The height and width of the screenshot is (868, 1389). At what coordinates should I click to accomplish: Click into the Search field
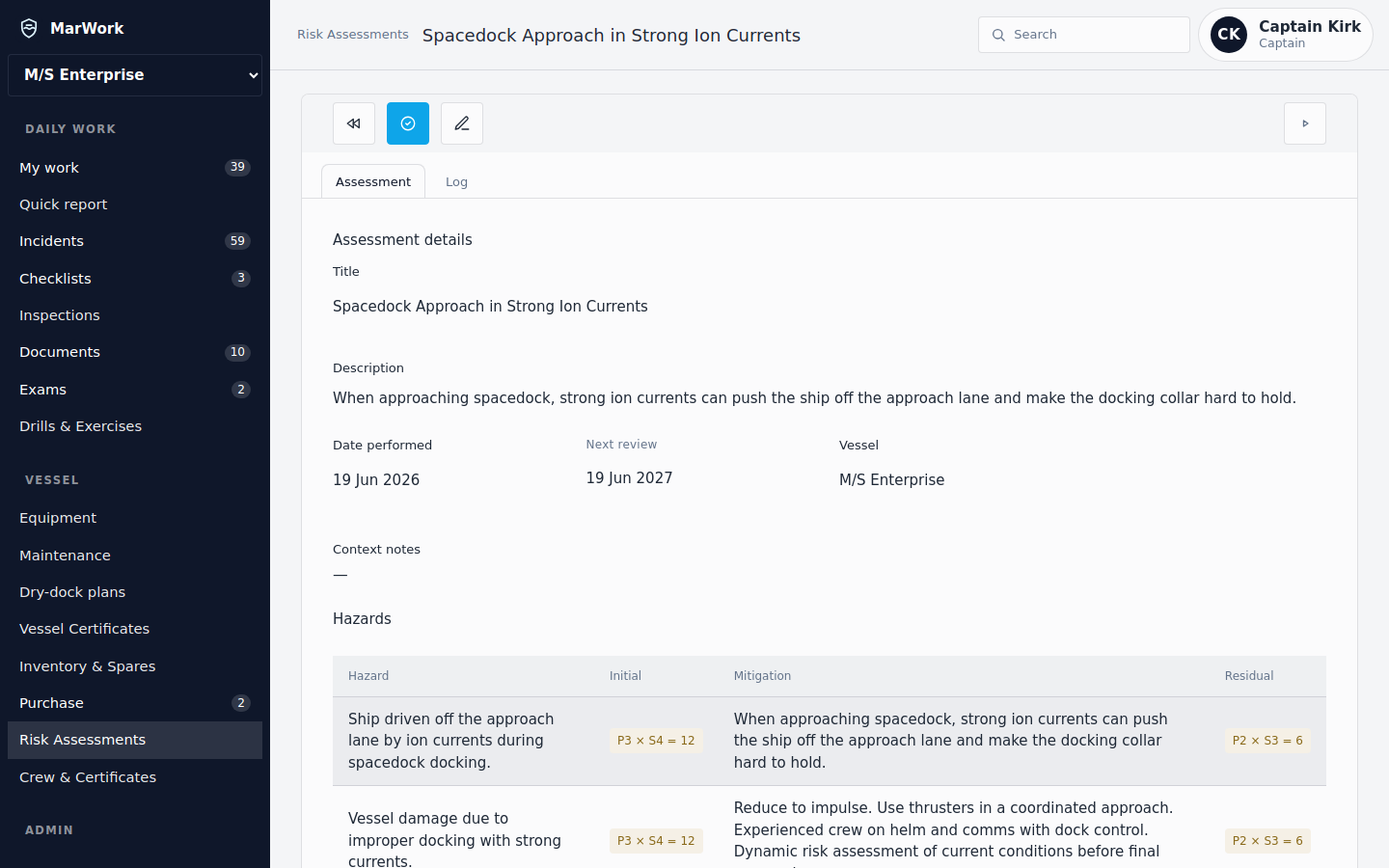(x=1084, y=35)
